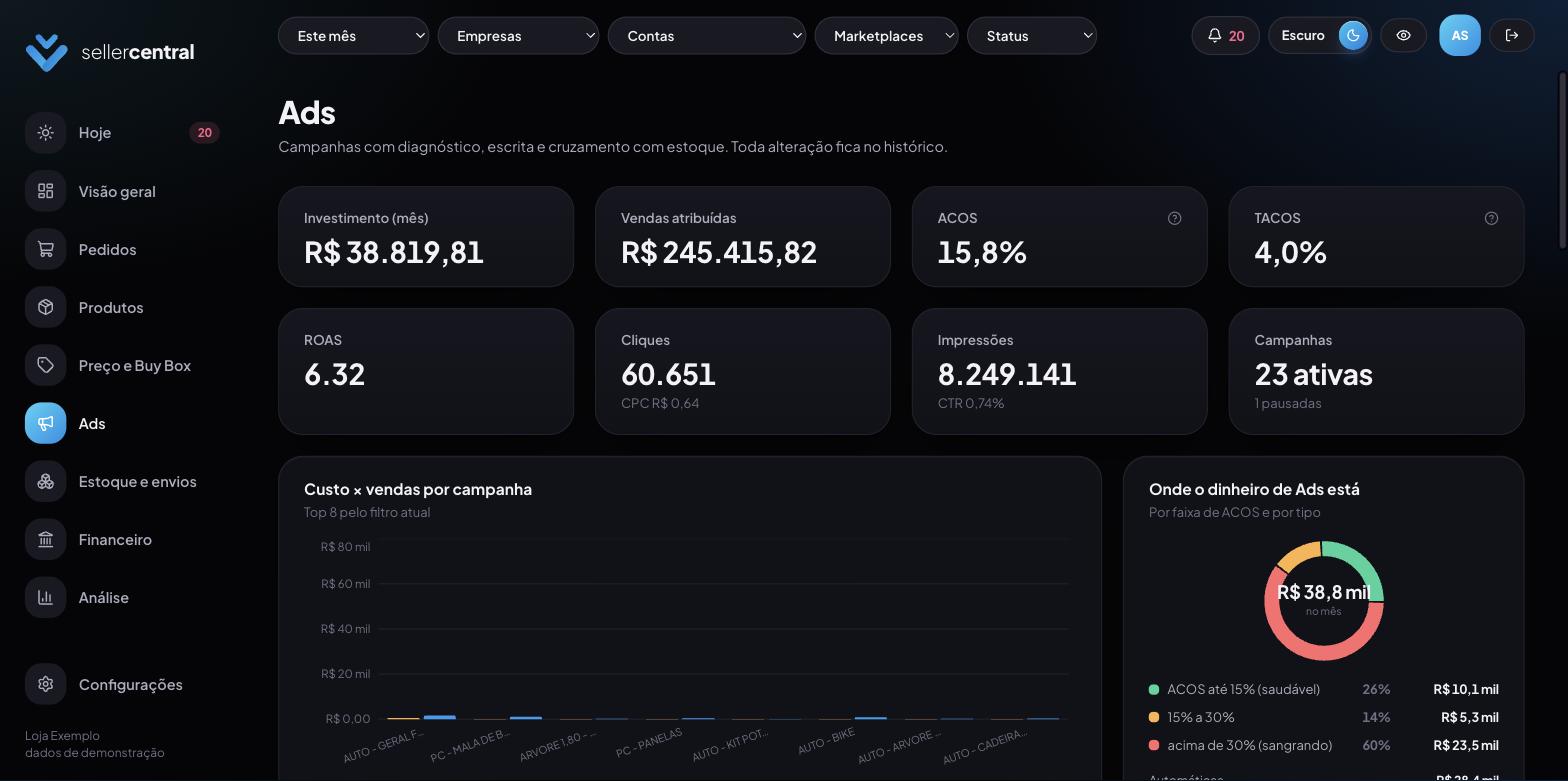Open Financeiro menu item
The height and width of the screenshot is (781, 1568).
tap(122, 539)
